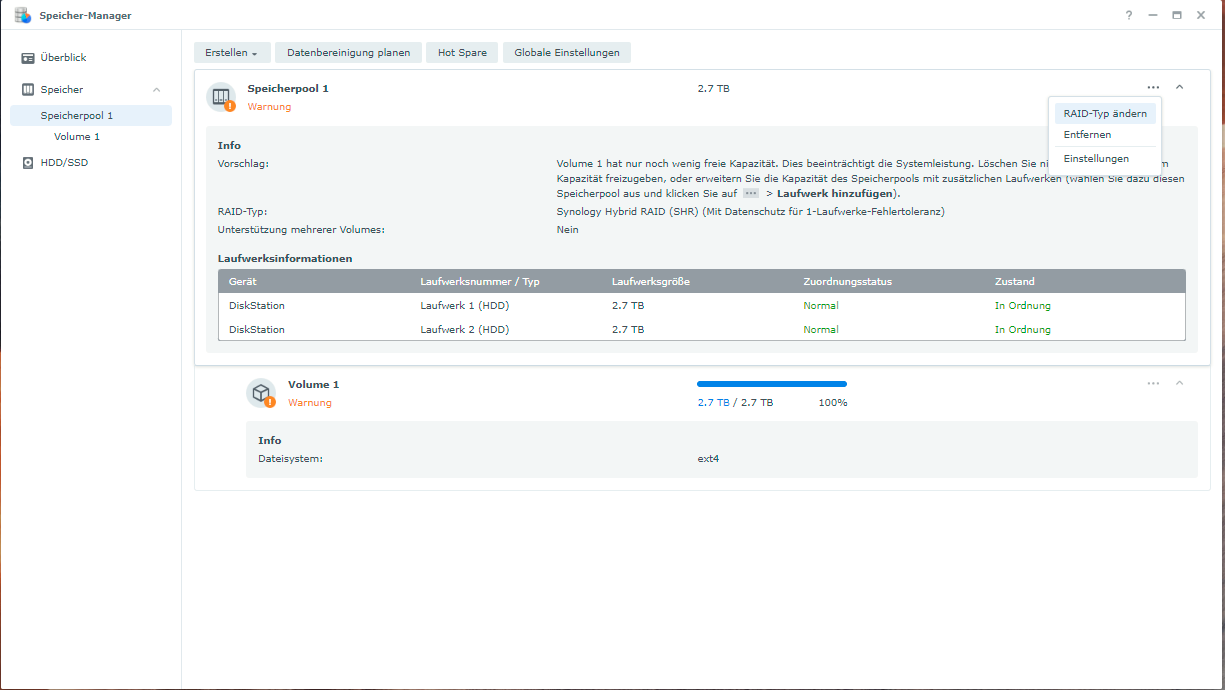The image size is (1225, 690).
Task: Click the Speicherpool 1 panel title
Action: coord(288,89)
